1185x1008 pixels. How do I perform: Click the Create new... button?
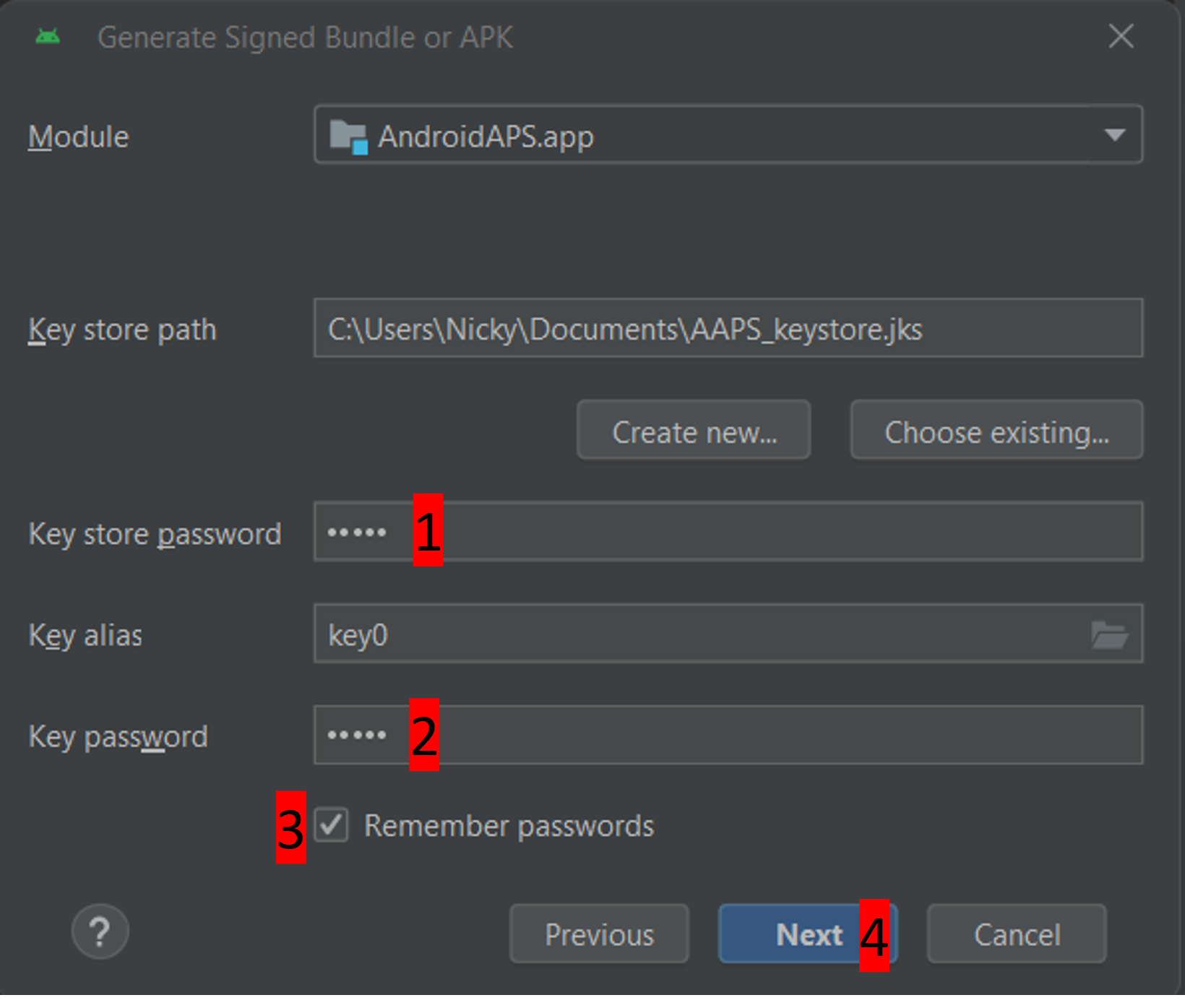tap(694, 430)
